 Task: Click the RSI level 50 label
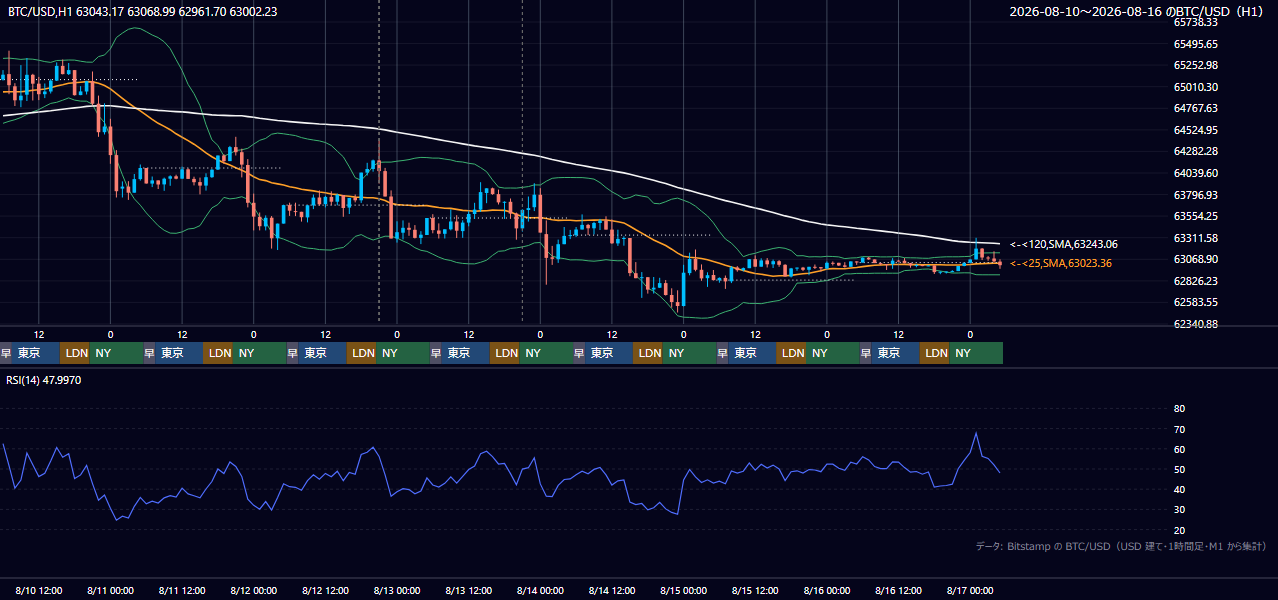[1179, 469]
